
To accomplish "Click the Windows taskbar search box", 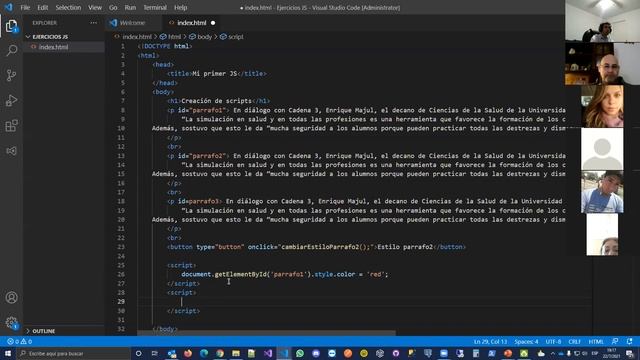I will (x=73, y=353).
